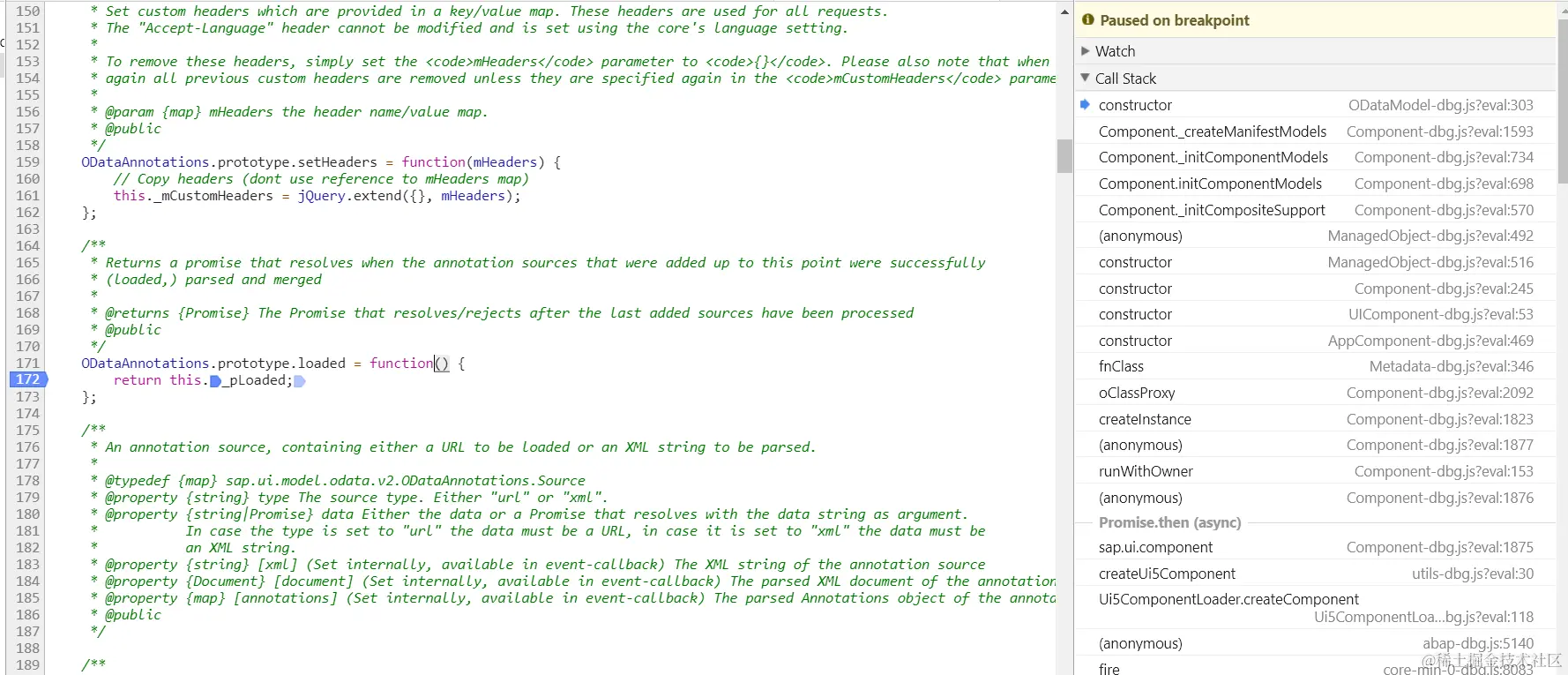Viewport: 1568px width, 675px height.
Task: Select the Component.initComponentModels call stack frame
Action: pyautogui.click(x=1315, y=184)
